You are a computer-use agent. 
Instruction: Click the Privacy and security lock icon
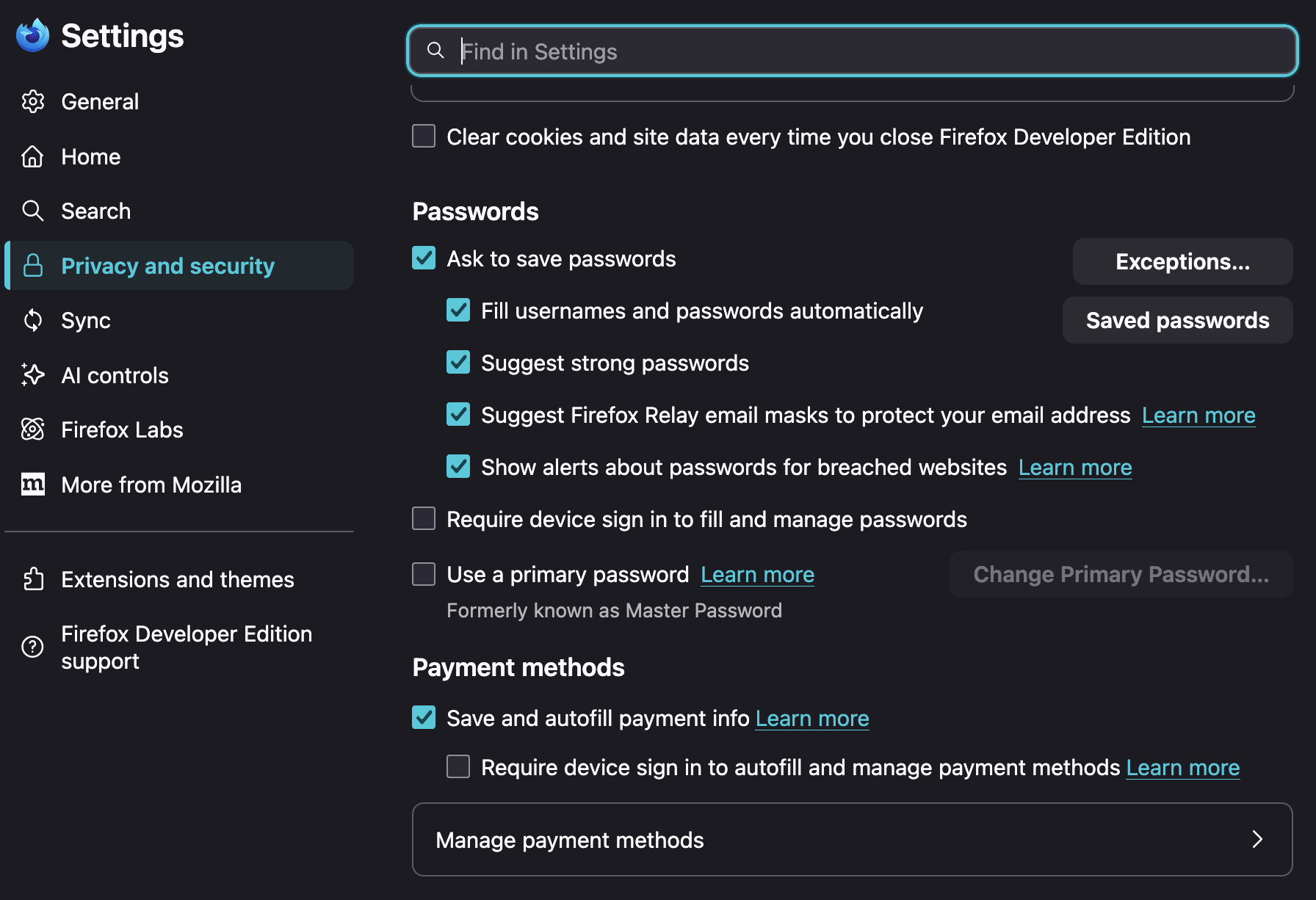(x=33, y=266)
